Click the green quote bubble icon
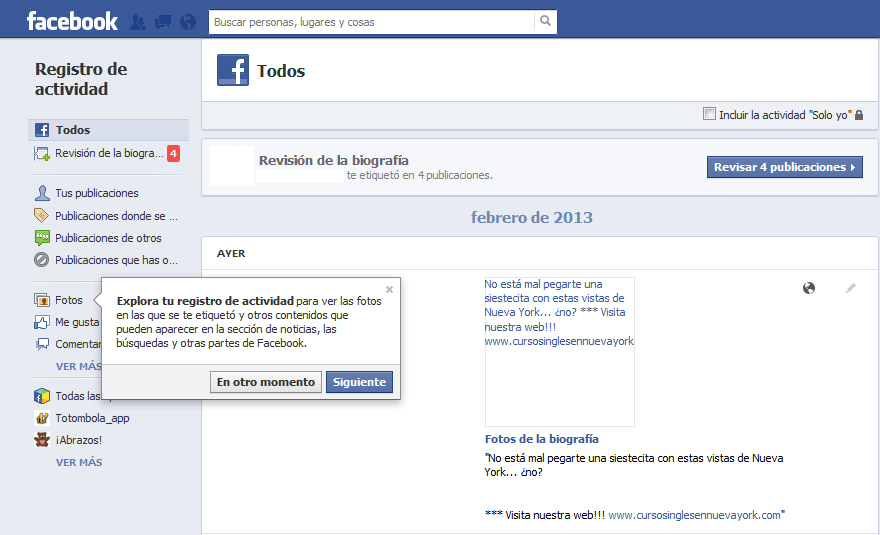The height and width of the screenshot is (535, 880). pyautogui.click(x=42, y=237)
